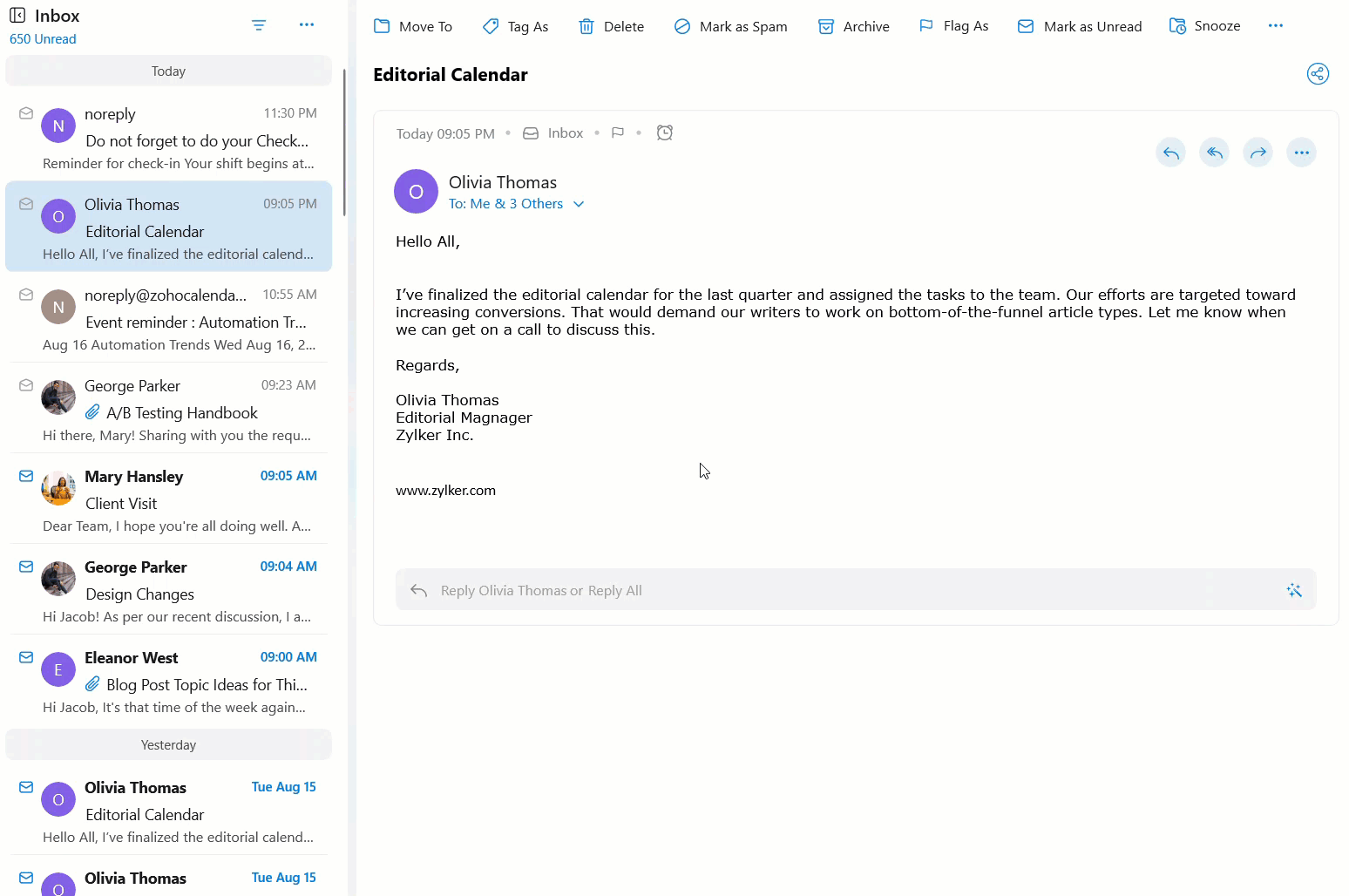1349x896 pixels.
Task: Click the message list vertical scrollbar
Action: click(x=344, y=142)
